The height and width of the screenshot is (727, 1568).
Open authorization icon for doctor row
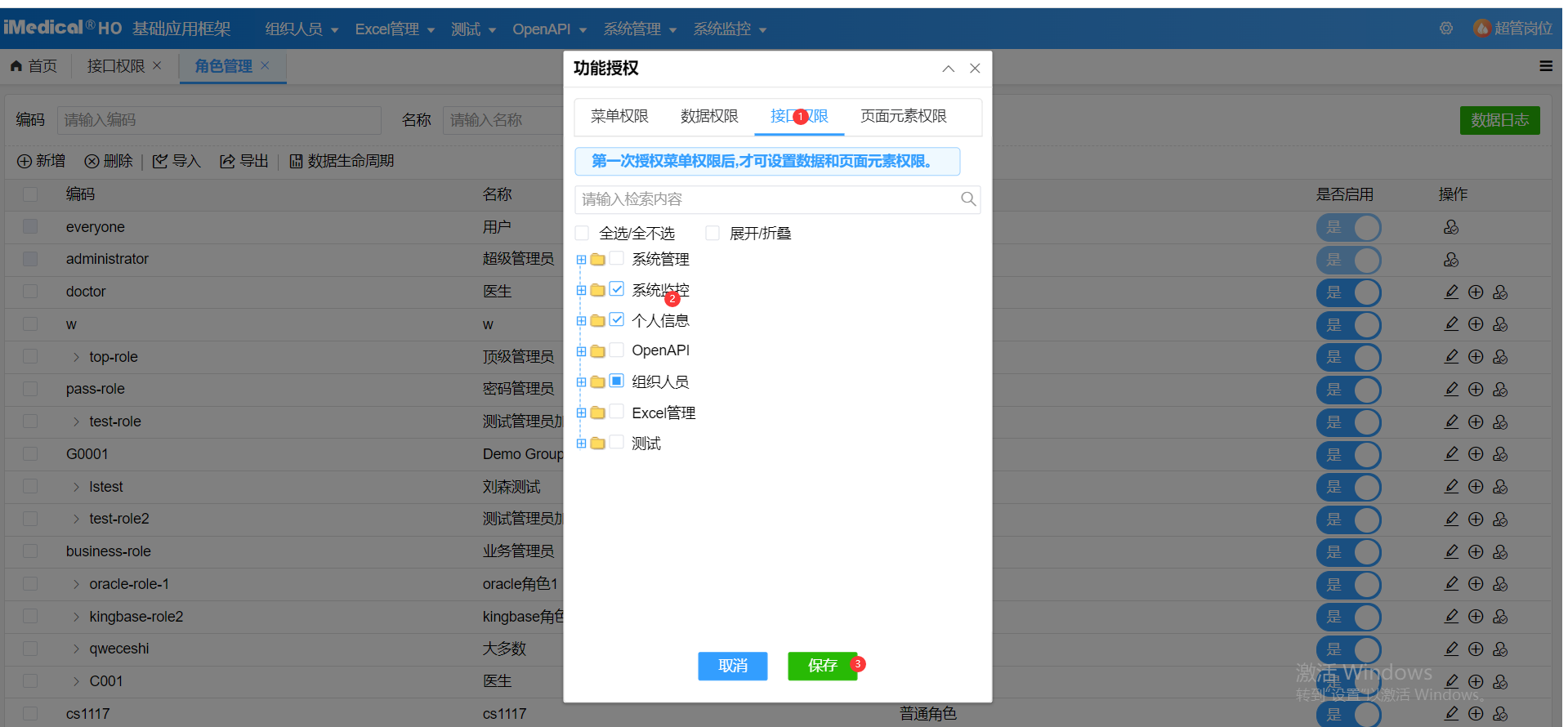click(x=1500, y=292)
